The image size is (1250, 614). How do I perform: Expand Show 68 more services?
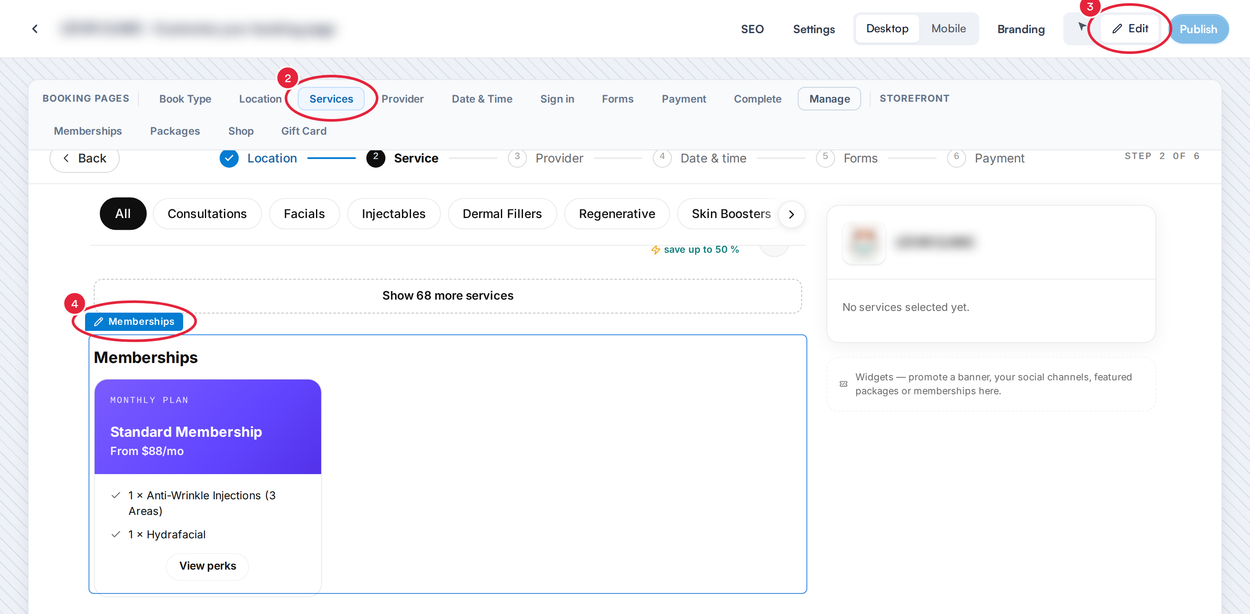click(448, 296)
